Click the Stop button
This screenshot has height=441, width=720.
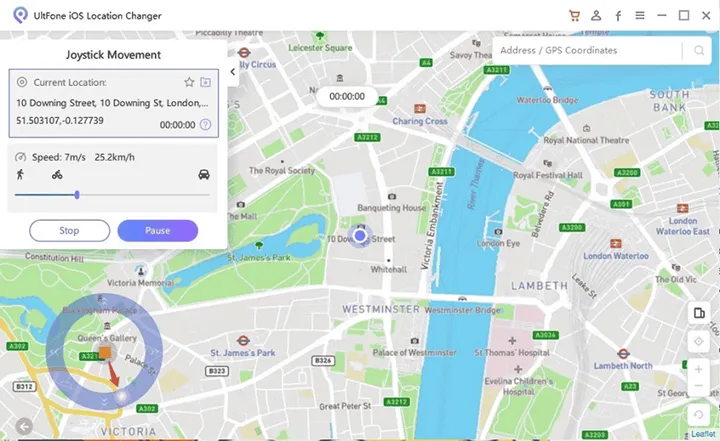pos(69,231)
